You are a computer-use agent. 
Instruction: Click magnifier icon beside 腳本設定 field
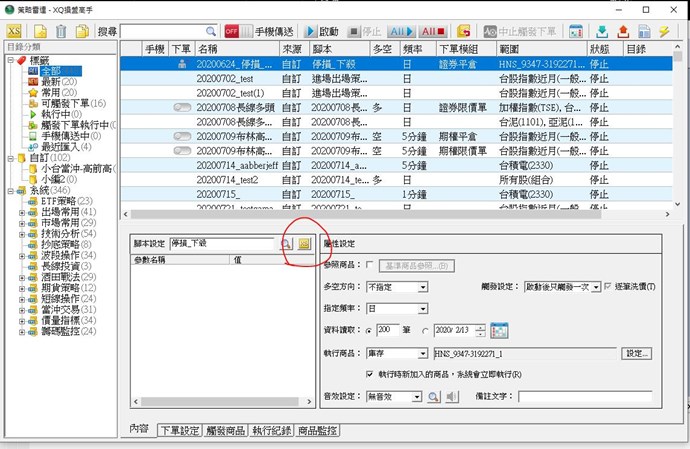coord(285,243)
